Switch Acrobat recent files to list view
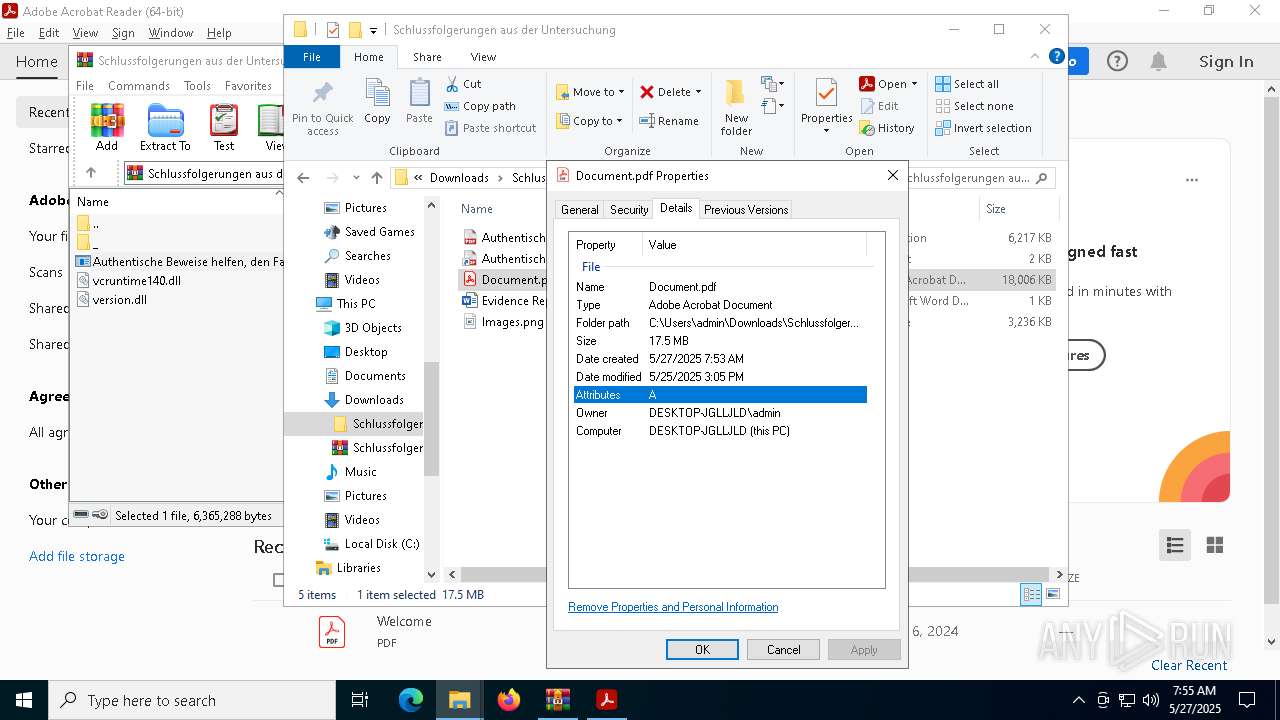1280x720 pixels. [1175, 545]
